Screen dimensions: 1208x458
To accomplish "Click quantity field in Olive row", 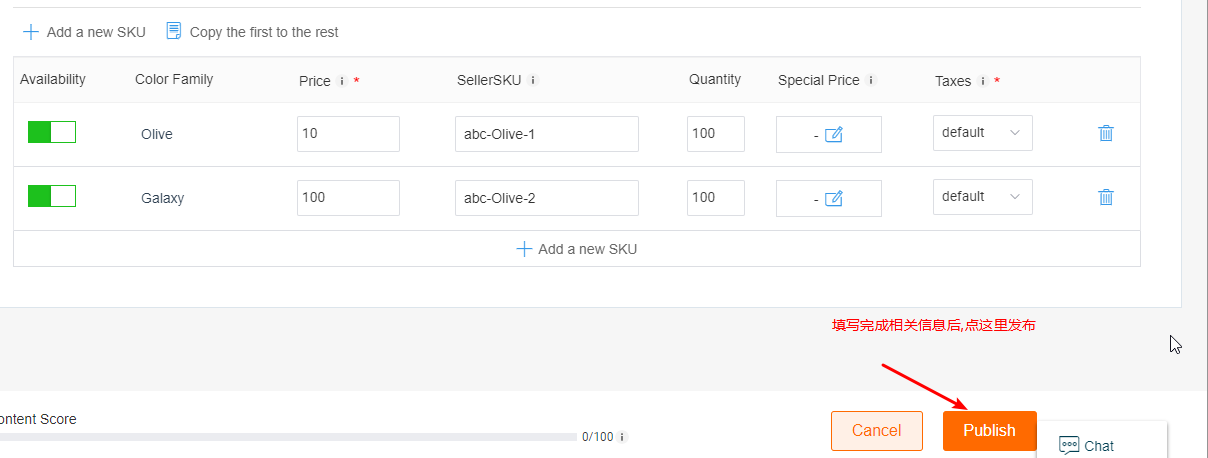I will [x=716, y=134].
